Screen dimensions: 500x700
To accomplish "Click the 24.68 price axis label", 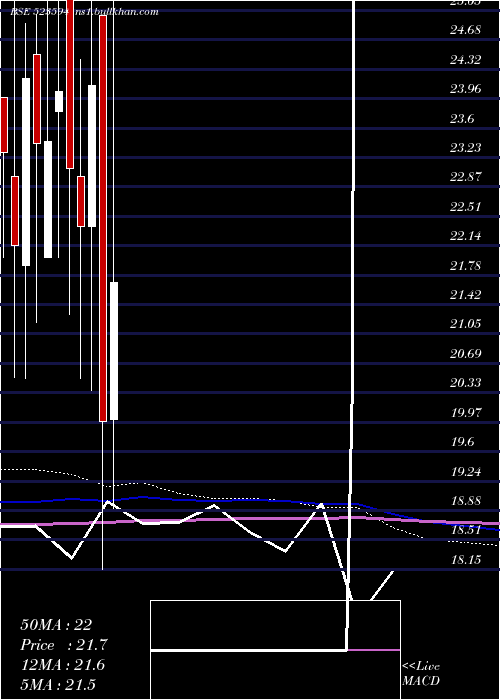I will (465, 30).
